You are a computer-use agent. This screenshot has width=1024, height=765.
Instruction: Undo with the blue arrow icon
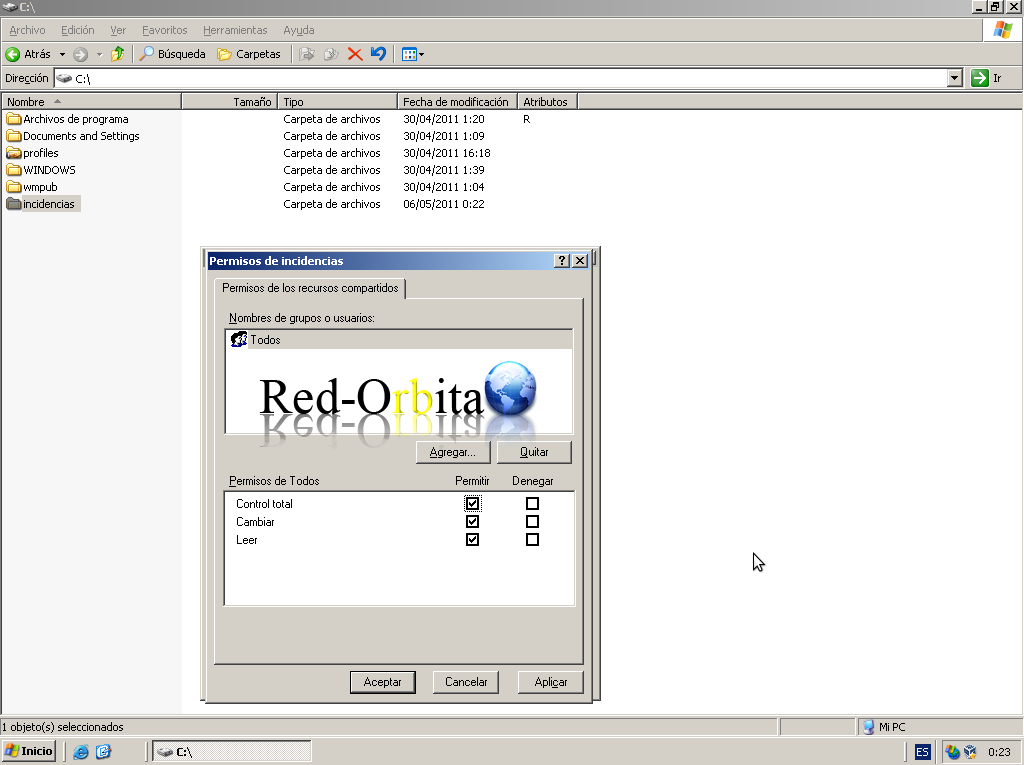378,54
